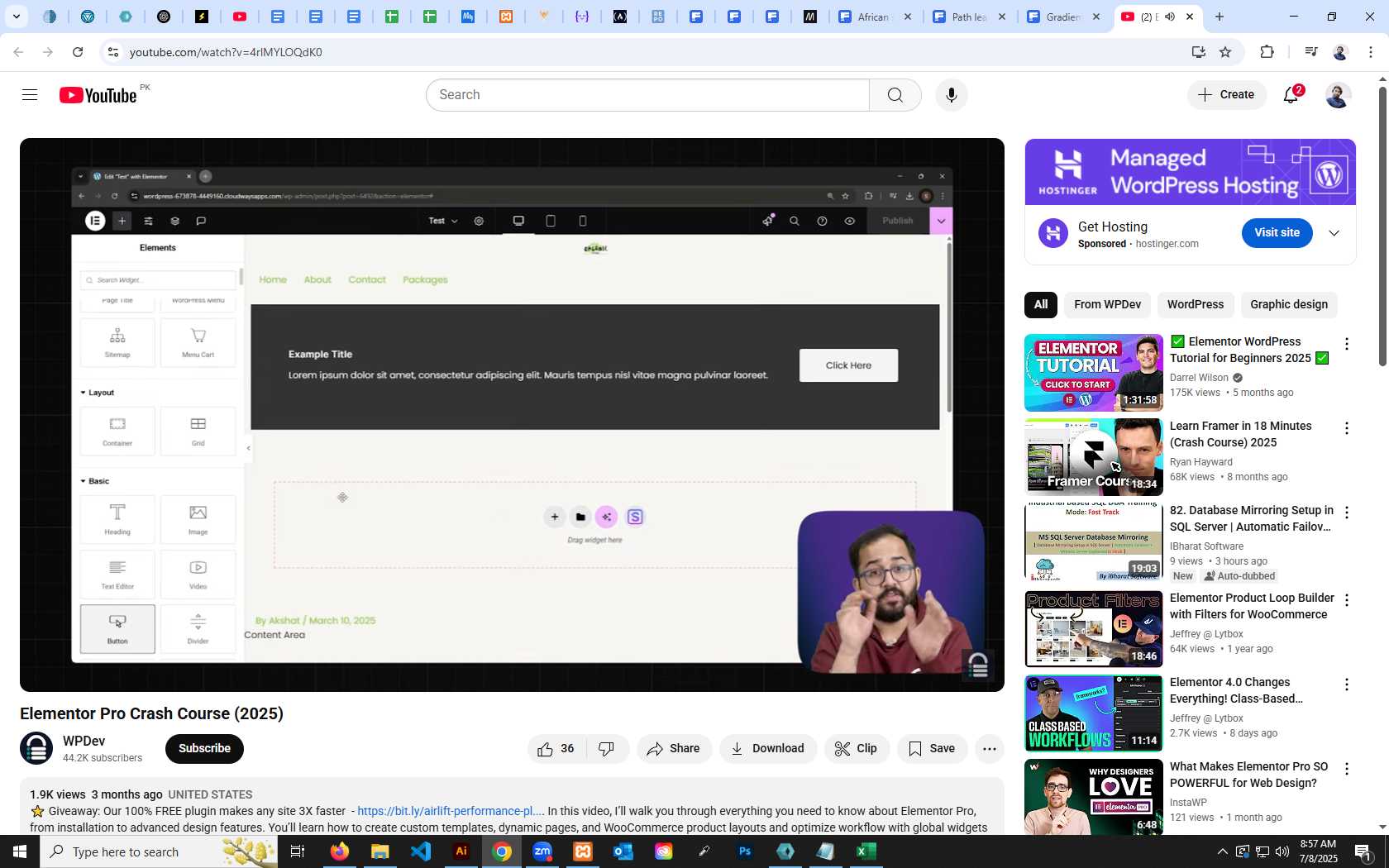Screen dimensions: 1389x868
Task: Open options for Elementor 4.0 Changes video
Action: [x=1347, y=684]
